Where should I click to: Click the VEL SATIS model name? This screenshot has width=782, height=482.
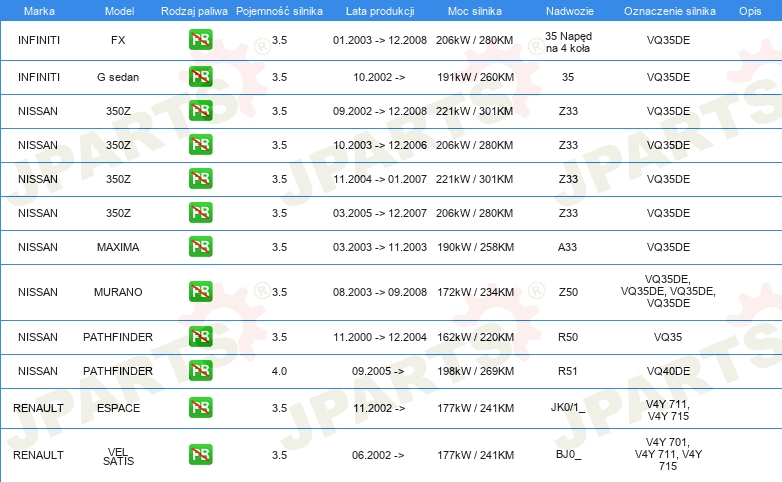pos(118,455)
